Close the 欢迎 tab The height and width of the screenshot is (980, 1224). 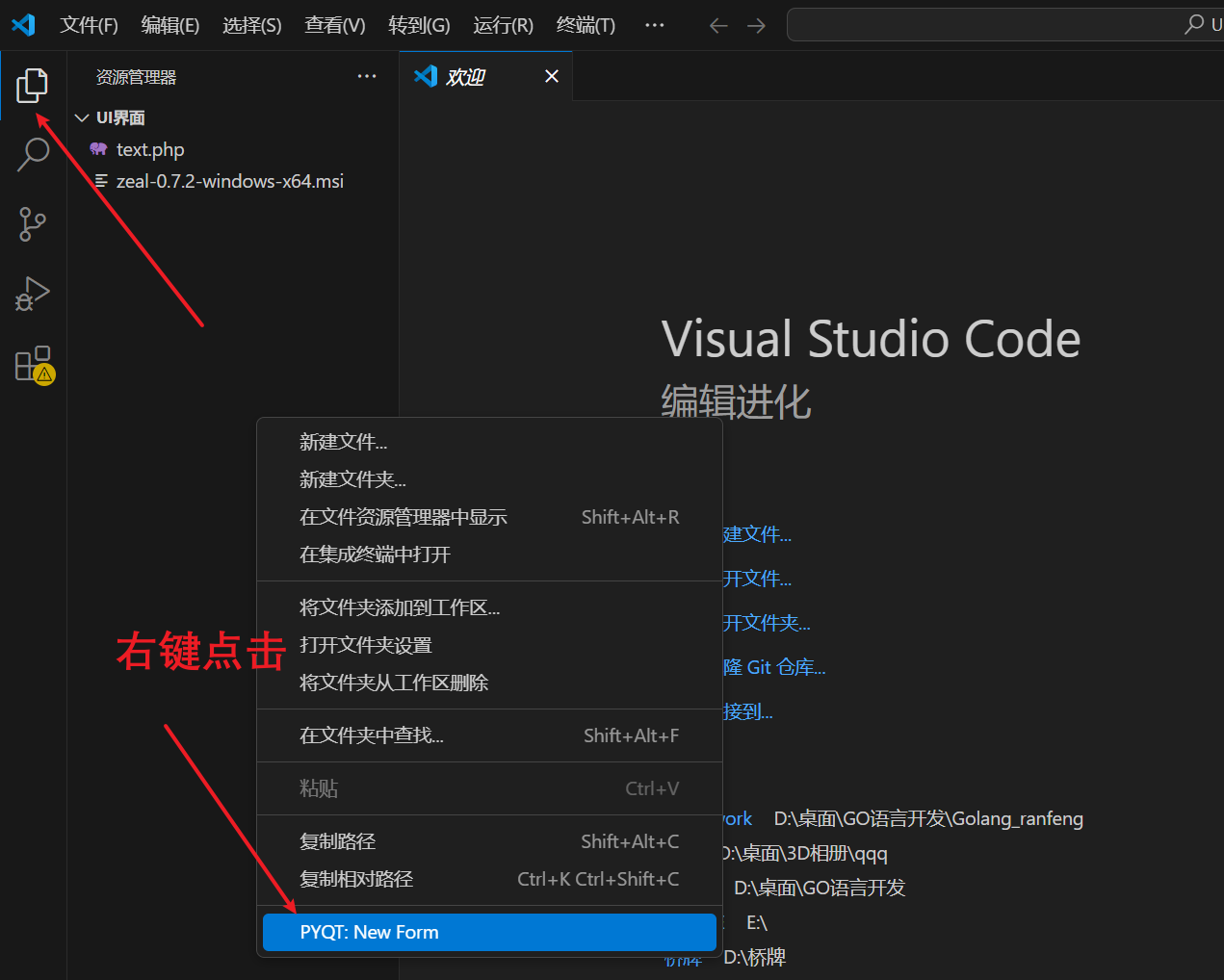click(552, 76)
